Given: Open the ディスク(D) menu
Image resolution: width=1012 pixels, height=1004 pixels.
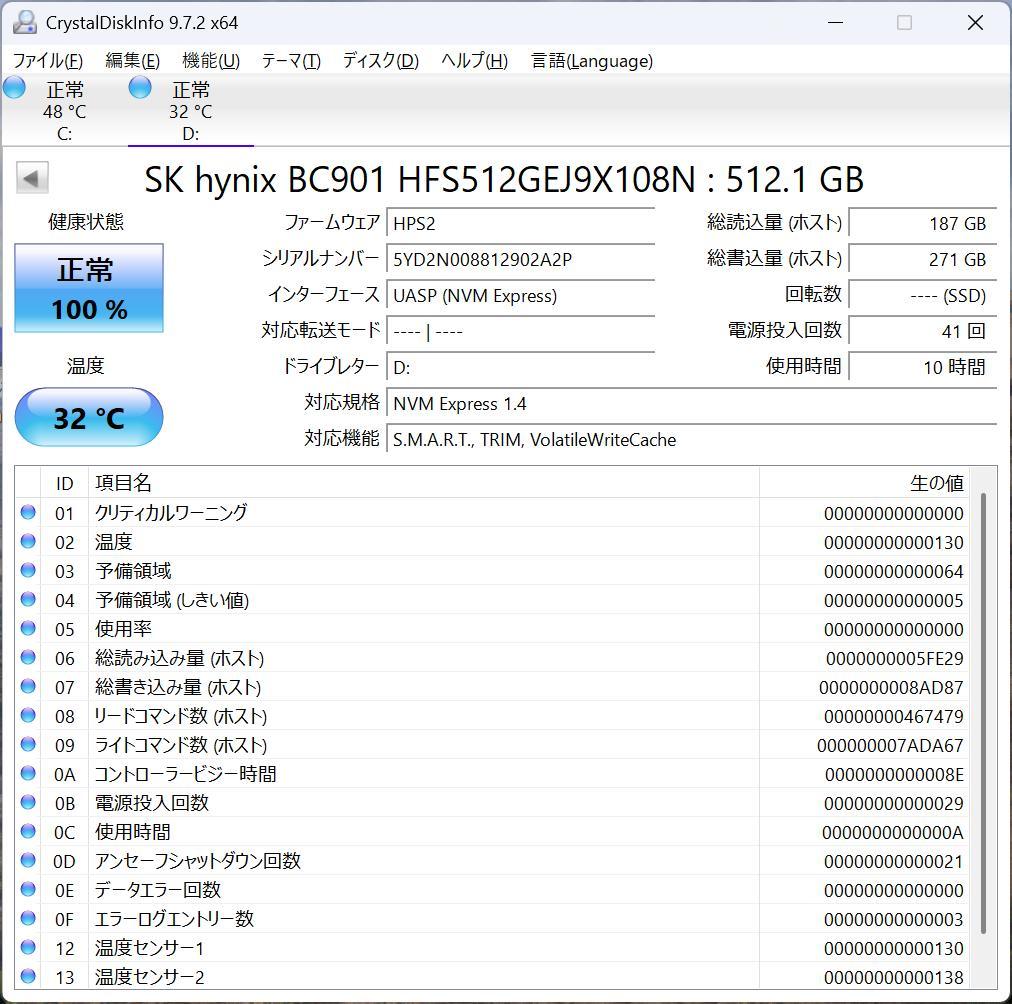Looking at the screenshot, I should (x=381, y=61).
